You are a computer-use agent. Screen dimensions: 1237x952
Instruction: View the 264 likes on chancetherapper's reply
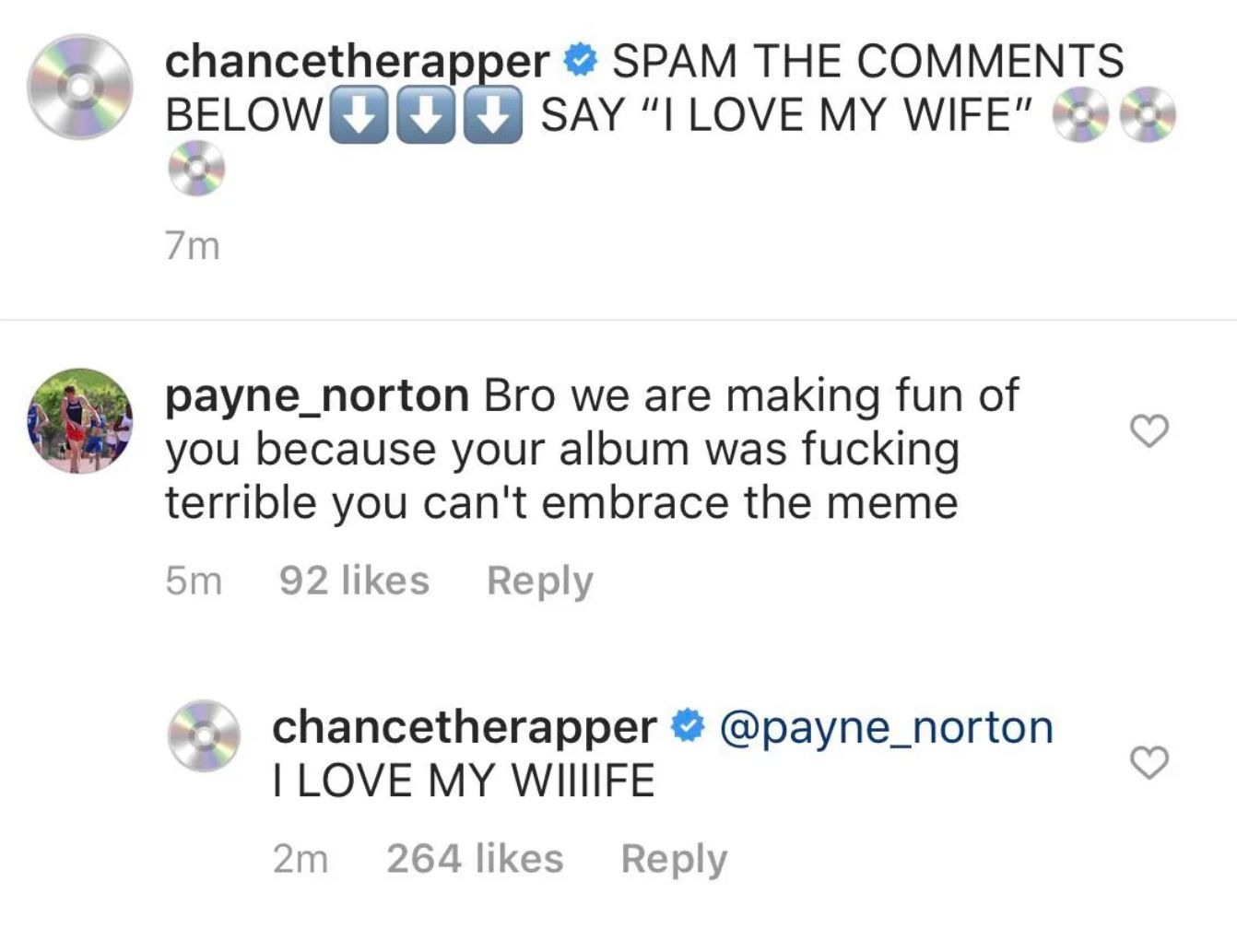[x=475, y=859]
